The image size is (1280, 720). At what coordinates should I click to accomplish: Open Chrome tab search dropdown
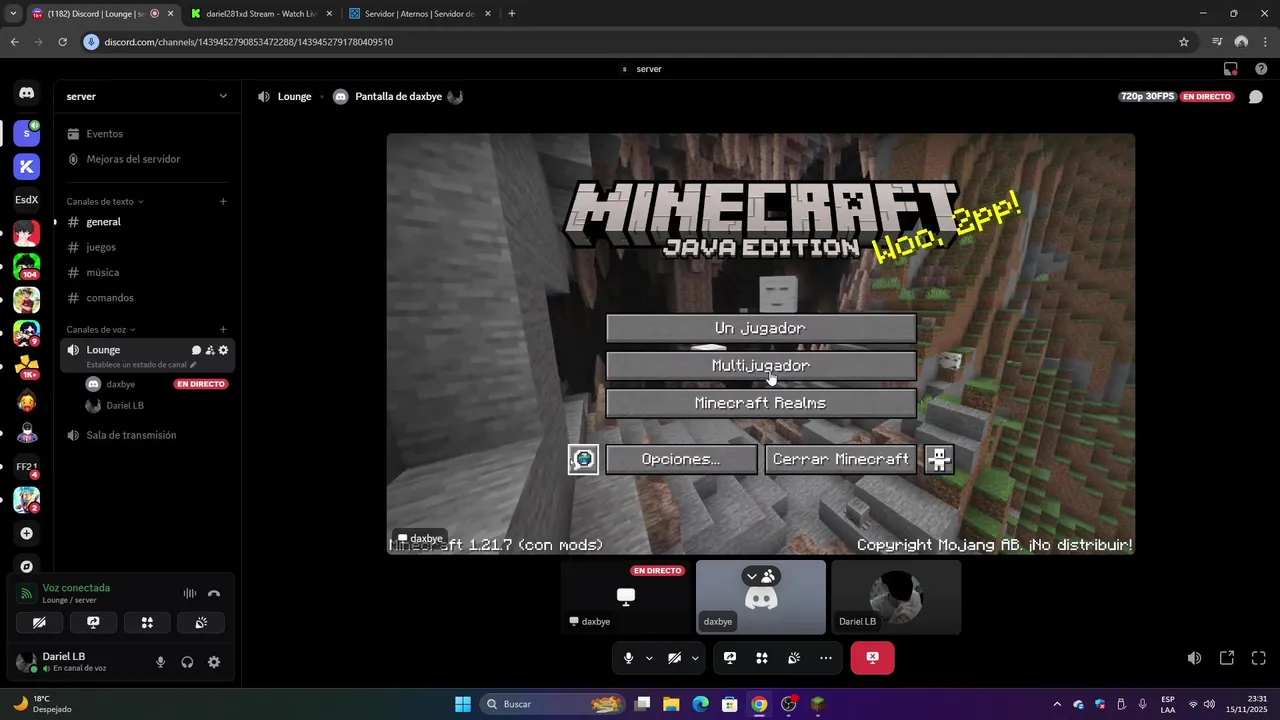[13, 13]
